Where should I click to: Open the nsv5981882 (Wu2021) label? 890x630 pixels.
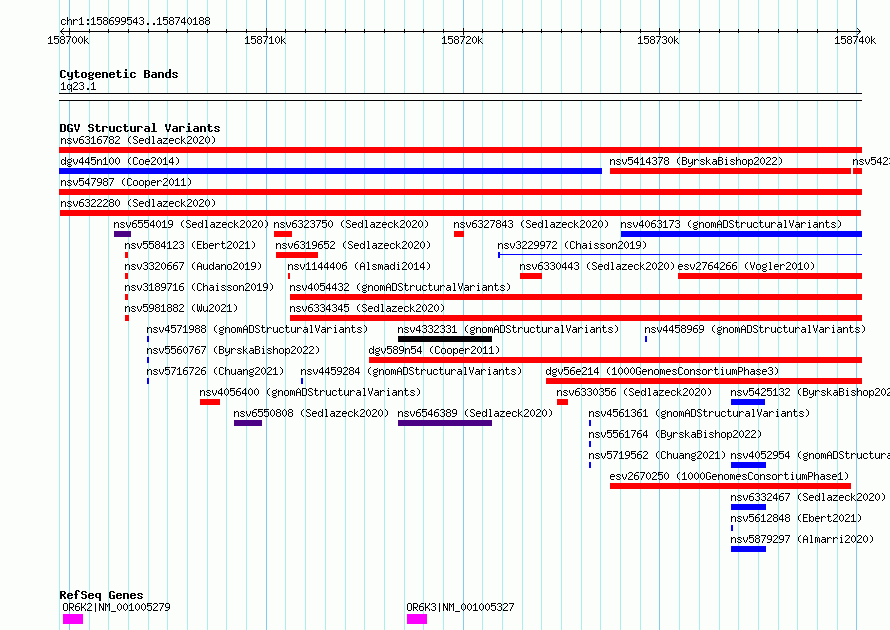(181, 308)
